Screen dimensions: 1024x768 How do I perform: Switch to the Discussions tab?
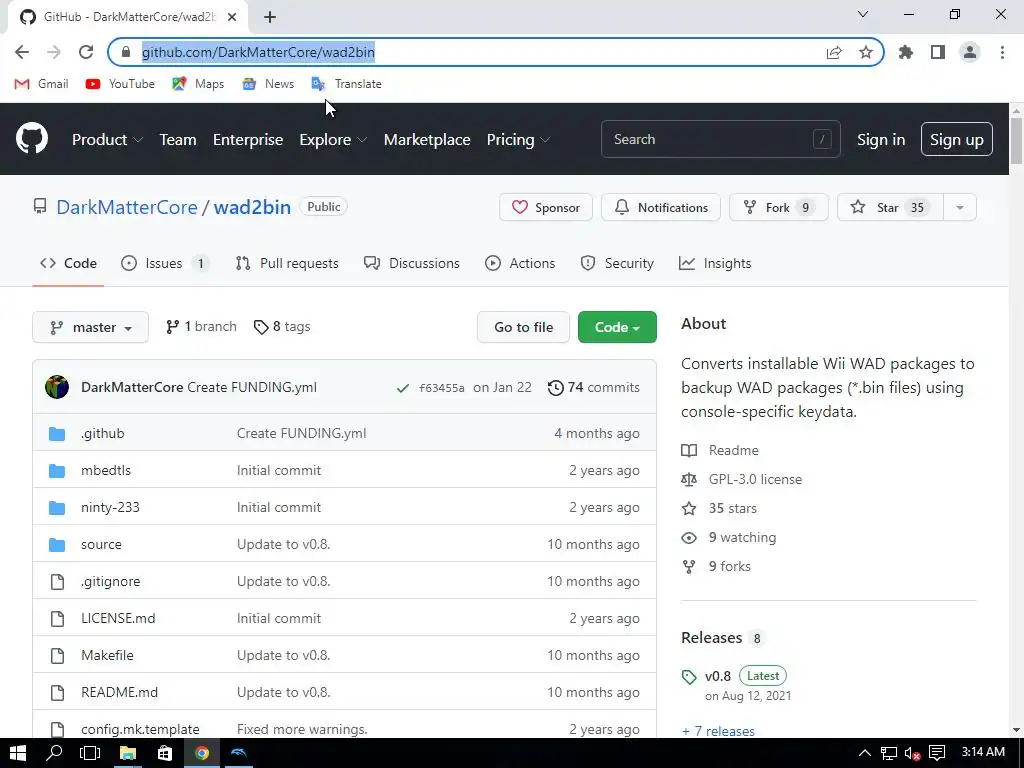point(411,263)
